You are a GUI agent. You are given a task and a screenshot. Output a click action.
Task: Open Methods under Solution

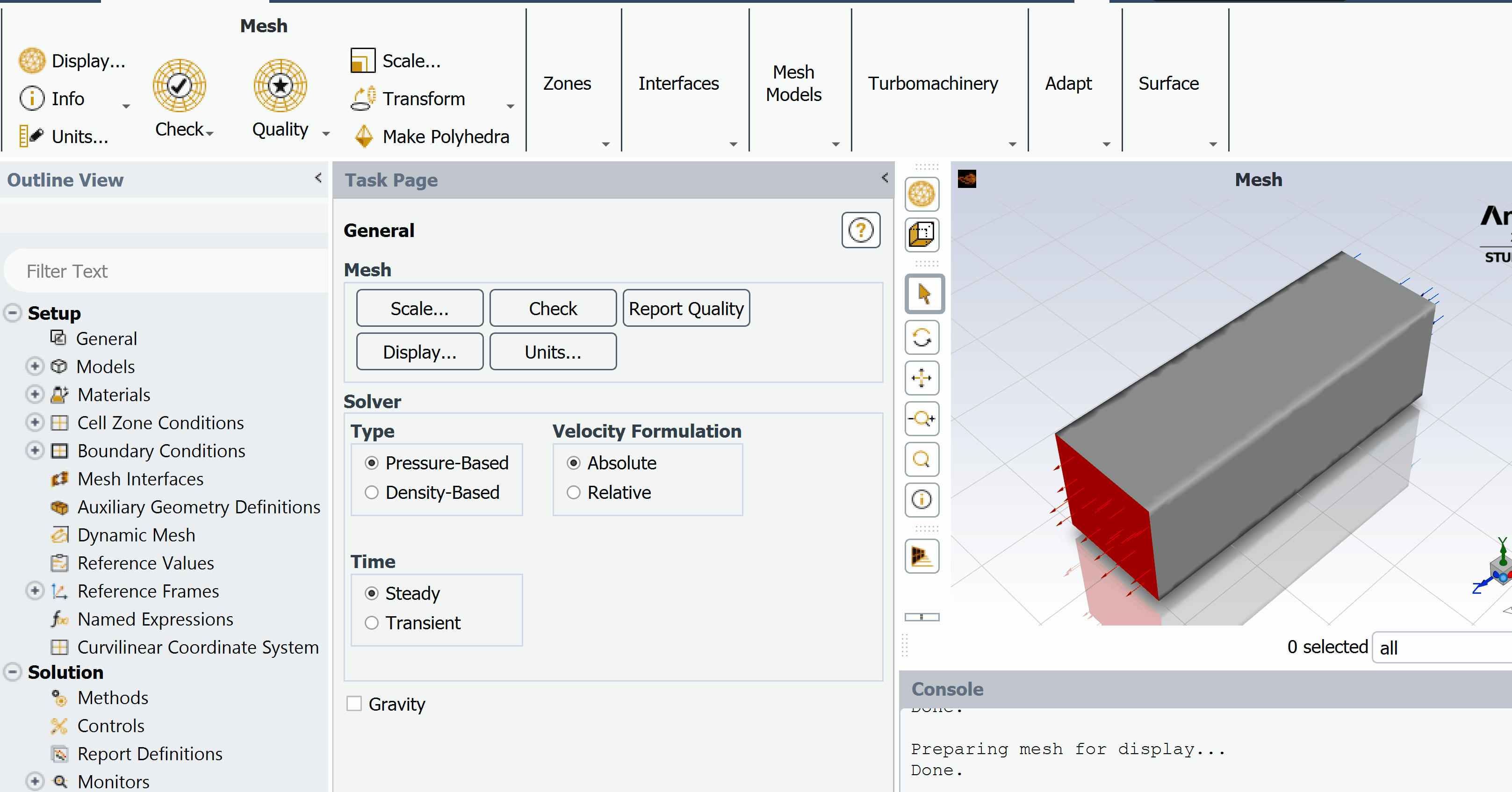click(100, 698)
